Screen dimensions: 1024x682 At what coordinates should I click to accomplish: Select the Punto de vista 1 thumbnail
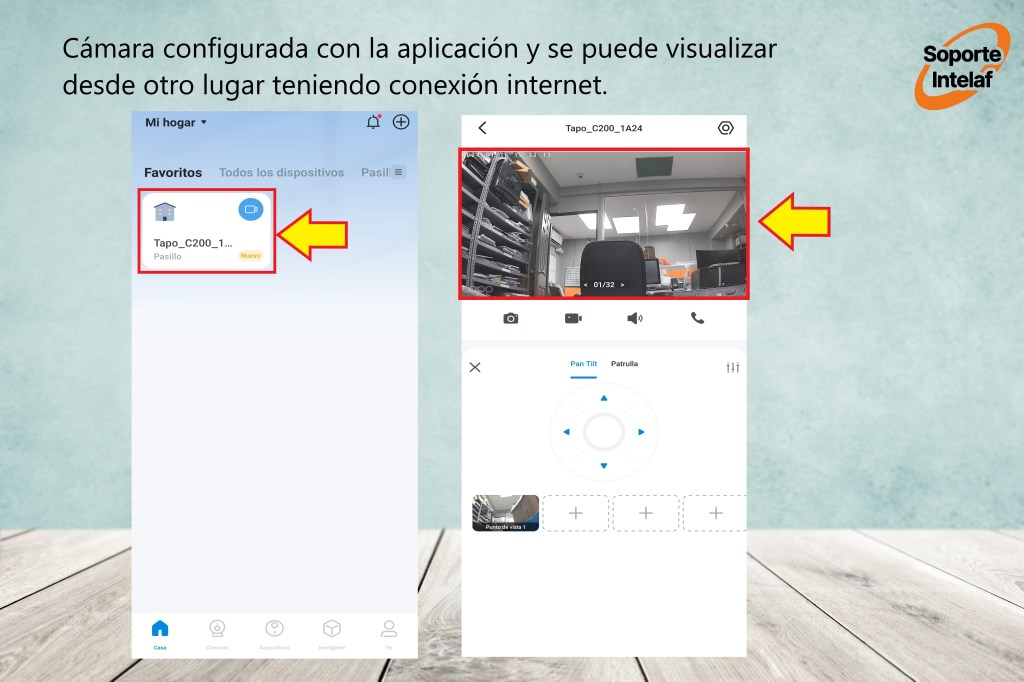[505, 512]
